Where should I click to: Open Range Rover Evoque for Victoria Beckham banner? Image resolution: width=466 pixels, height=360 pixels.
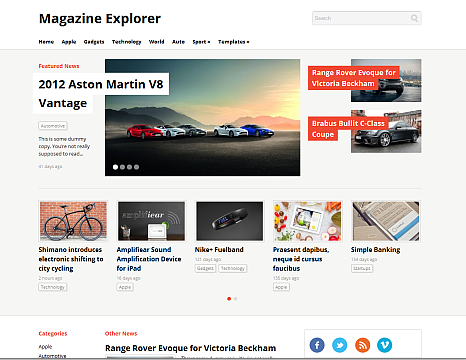click(354, 78)
